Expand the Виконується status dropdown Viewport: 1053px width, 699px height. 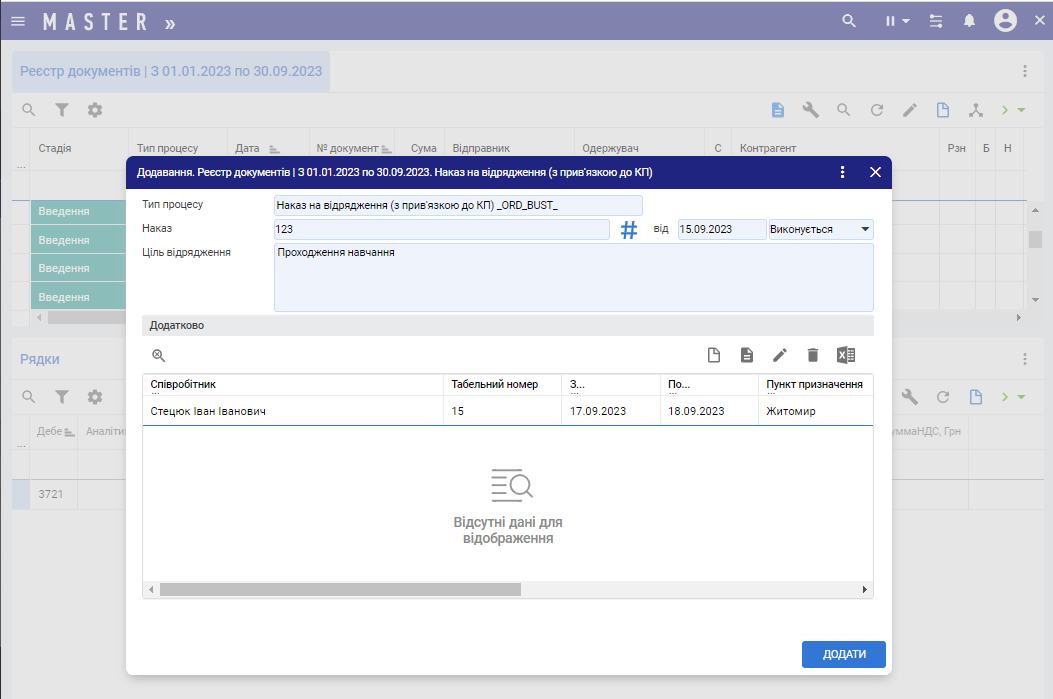pos(864,230)
